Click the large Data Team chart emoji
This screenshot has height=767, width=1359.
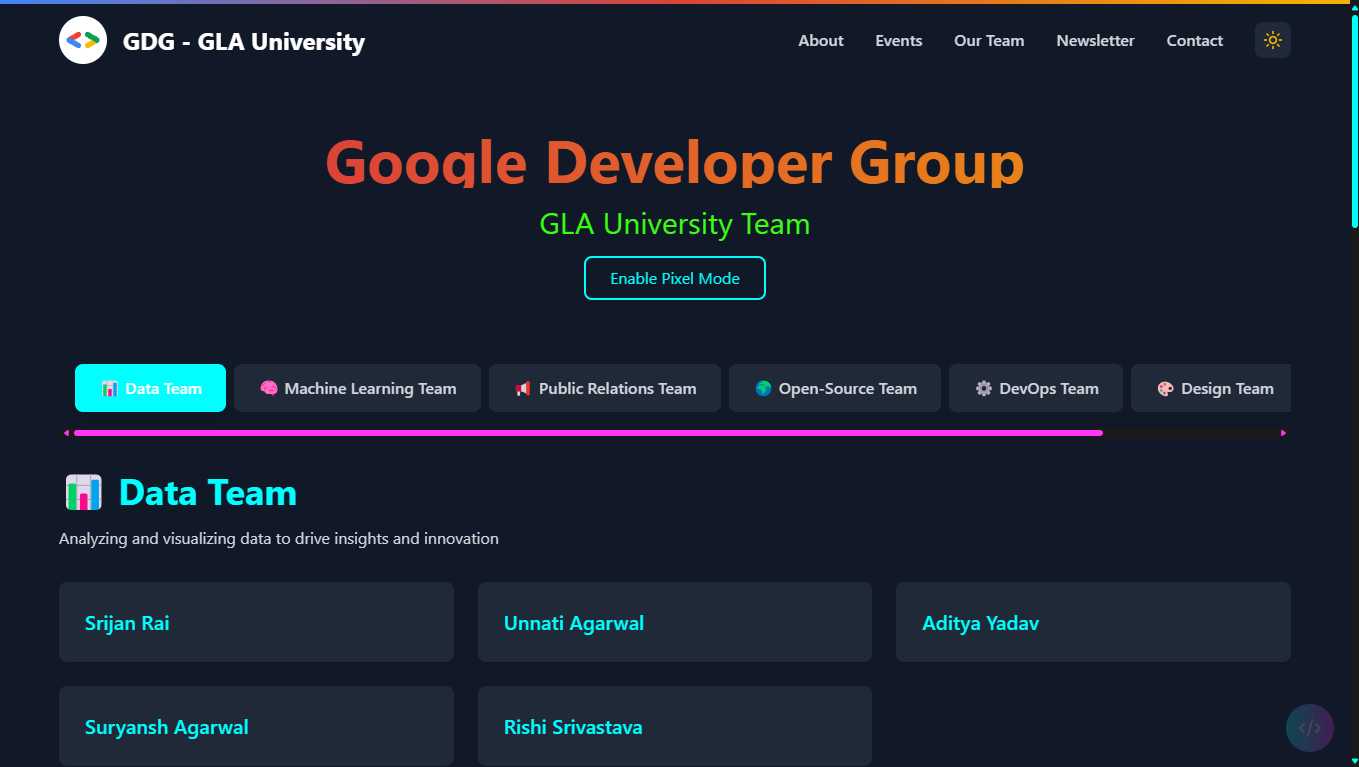point(84,493)
